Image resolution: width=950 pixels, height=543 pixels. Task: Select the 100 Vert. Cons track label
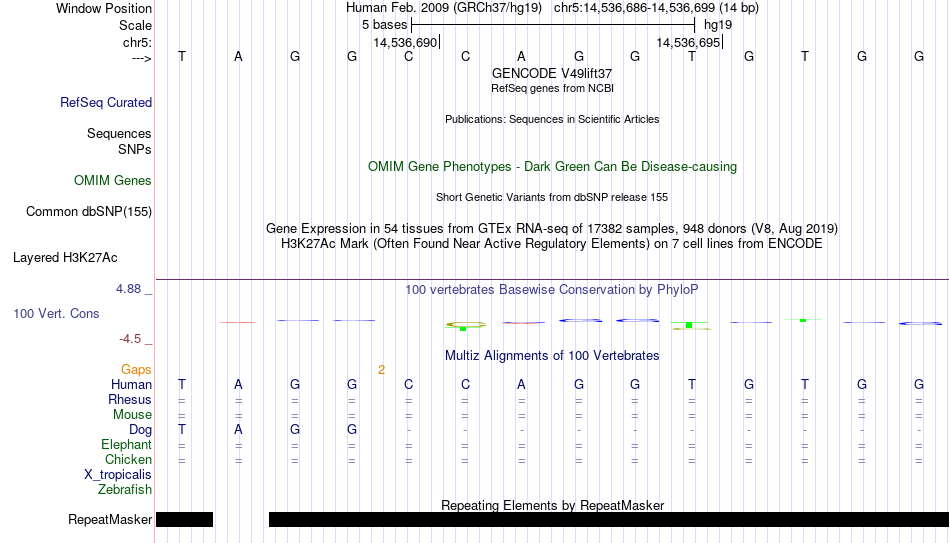tap(56, 313)
